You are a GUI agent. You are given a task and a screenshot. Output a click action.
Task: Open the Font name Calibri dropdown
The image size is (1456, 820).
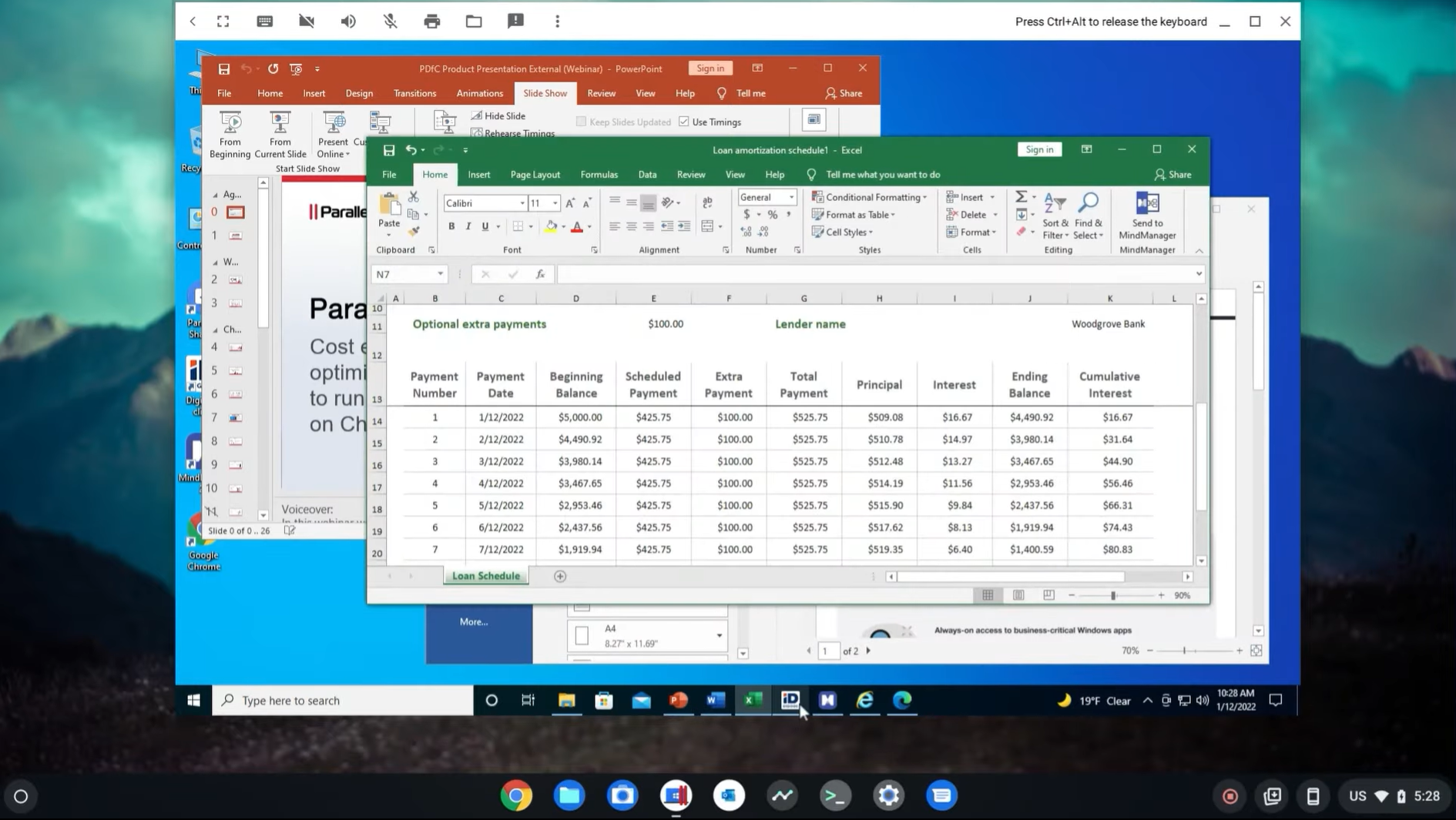click(x=522, y=203)
